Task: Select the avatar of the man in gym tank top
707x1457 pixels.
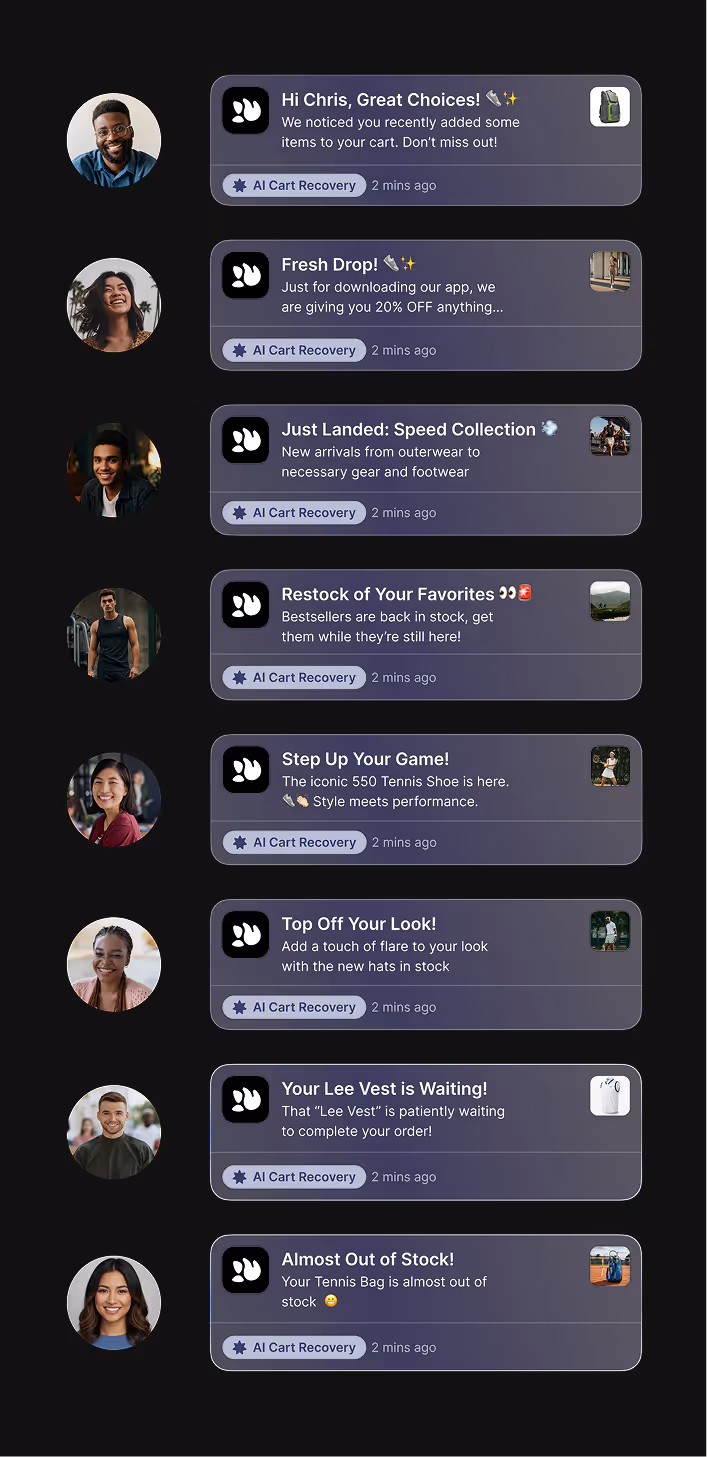Action: click(x=114, y=635)
